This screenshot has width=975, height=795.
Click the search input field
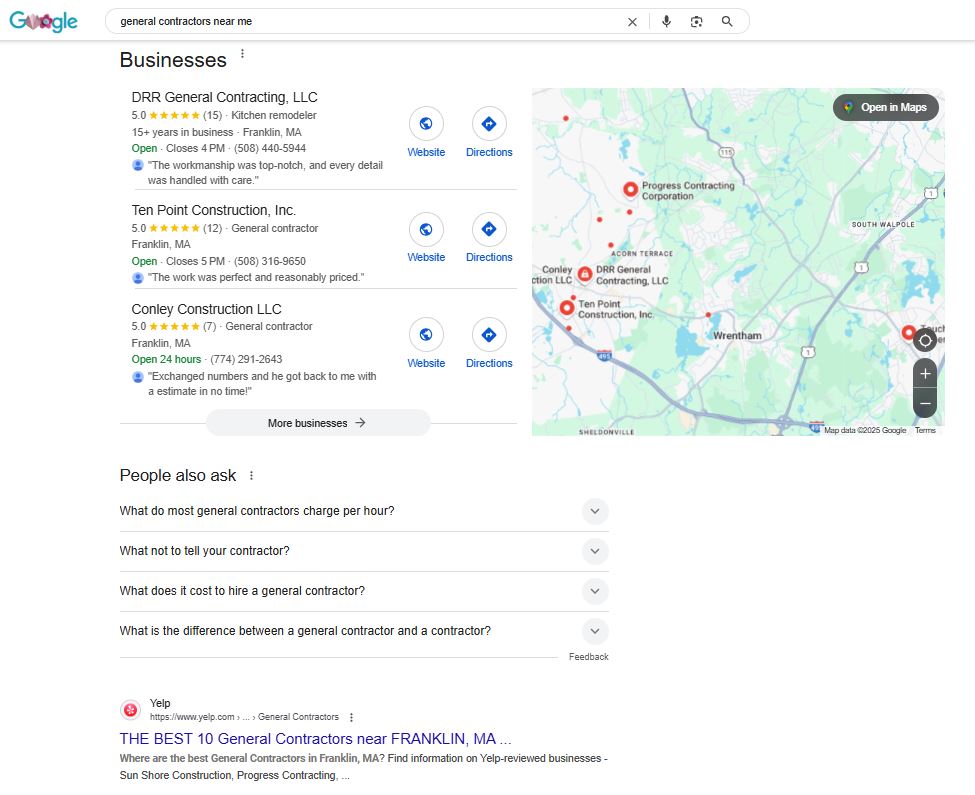click(x=367, y=22)
